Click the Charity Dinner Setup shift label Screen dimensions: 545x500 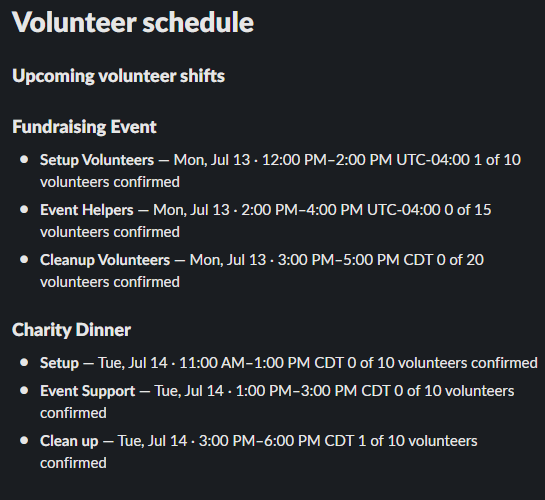pyautogui.click(x=59, y=363)
